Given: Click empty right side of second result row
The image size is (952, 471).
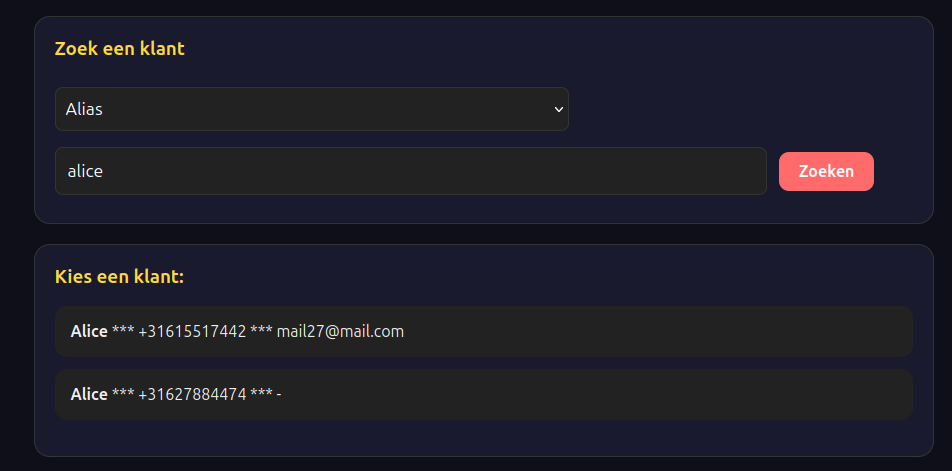Looking at the screenshot, I should (700, 395).
